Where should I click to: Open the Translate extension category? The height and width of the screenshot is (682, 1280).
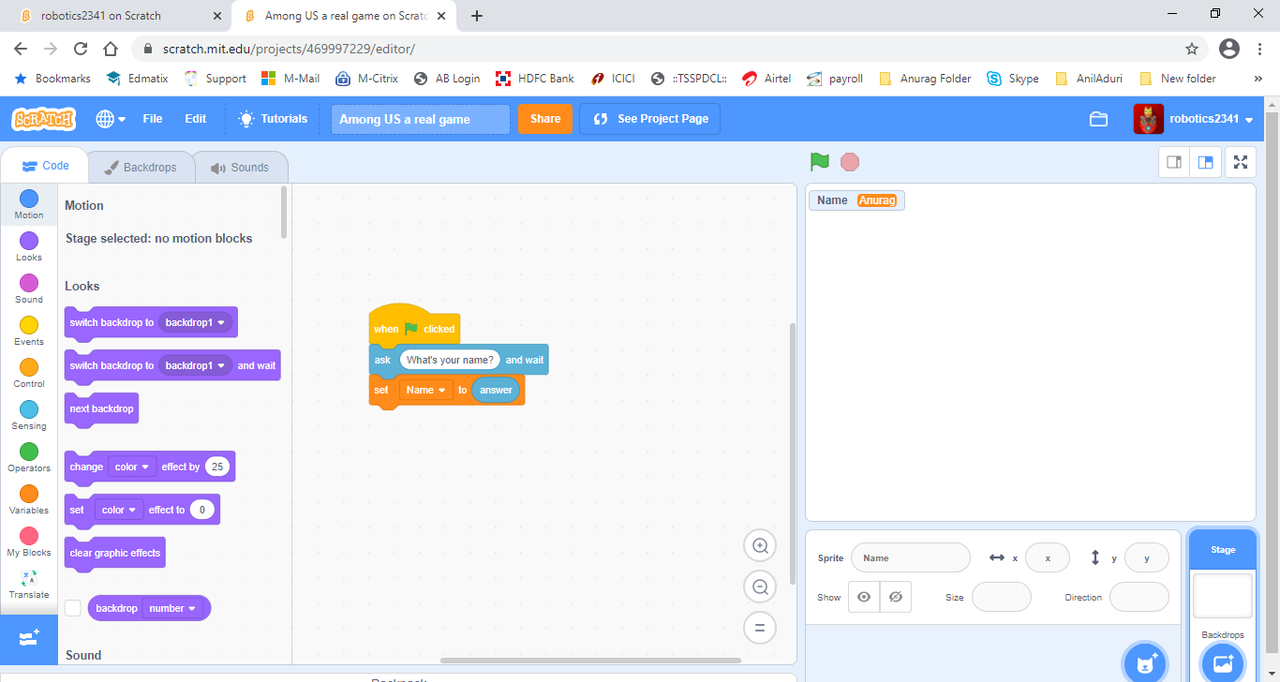pos(29,584)
